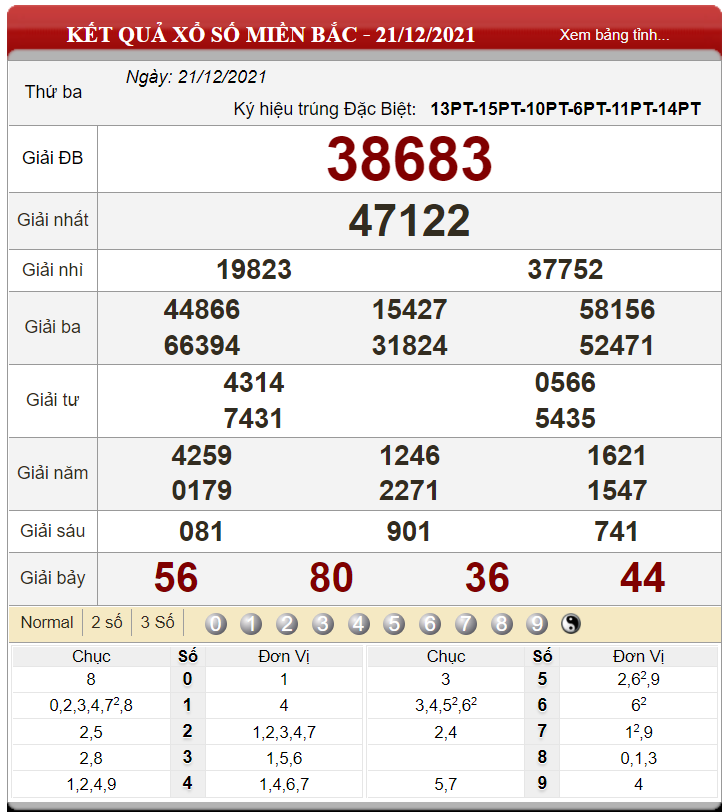728x812 pixels.
Task: Click Giải bảy number 56
Action: pyautogui.click(x=176, y=578)
